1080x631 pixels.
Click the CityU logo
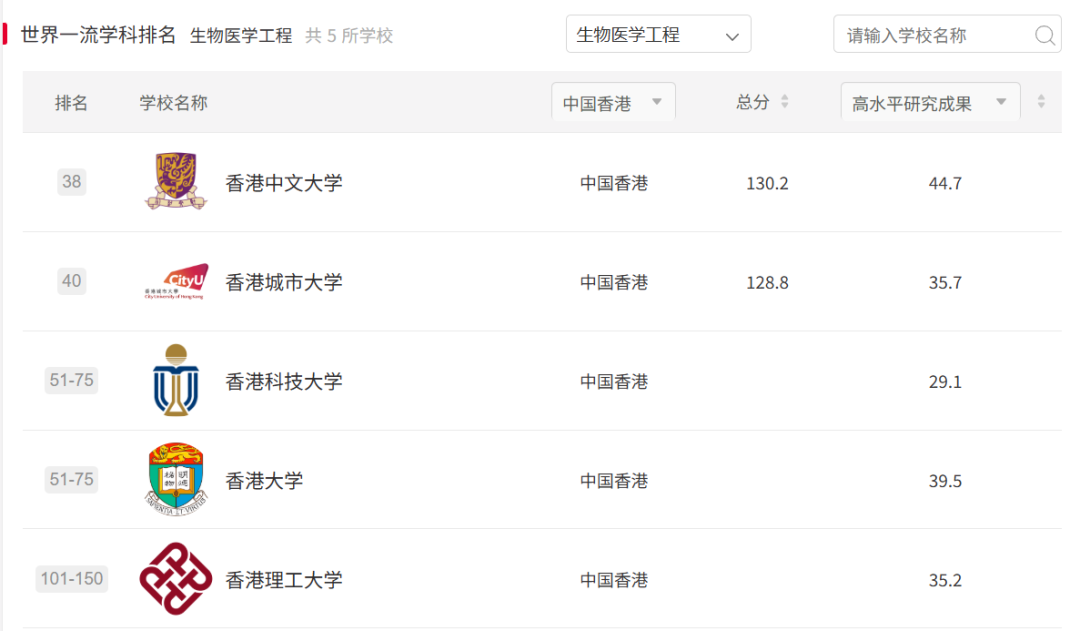(x=176, y=282)
